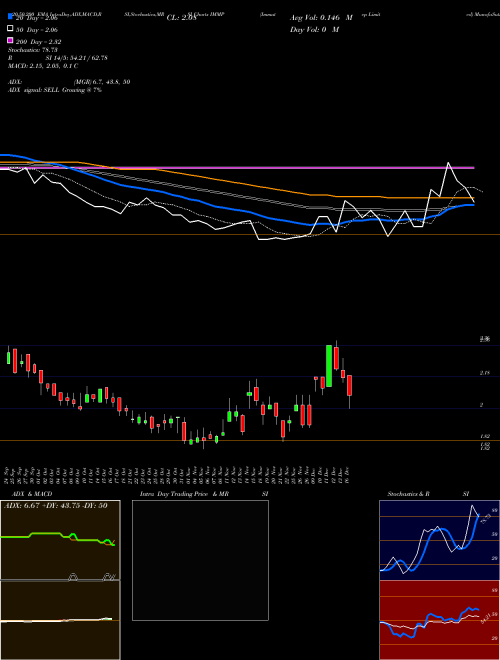The height and width of the screenshot is (660, 500).
Task: Click the empty Intra Day trading chart box
Action: click(200, 560)
